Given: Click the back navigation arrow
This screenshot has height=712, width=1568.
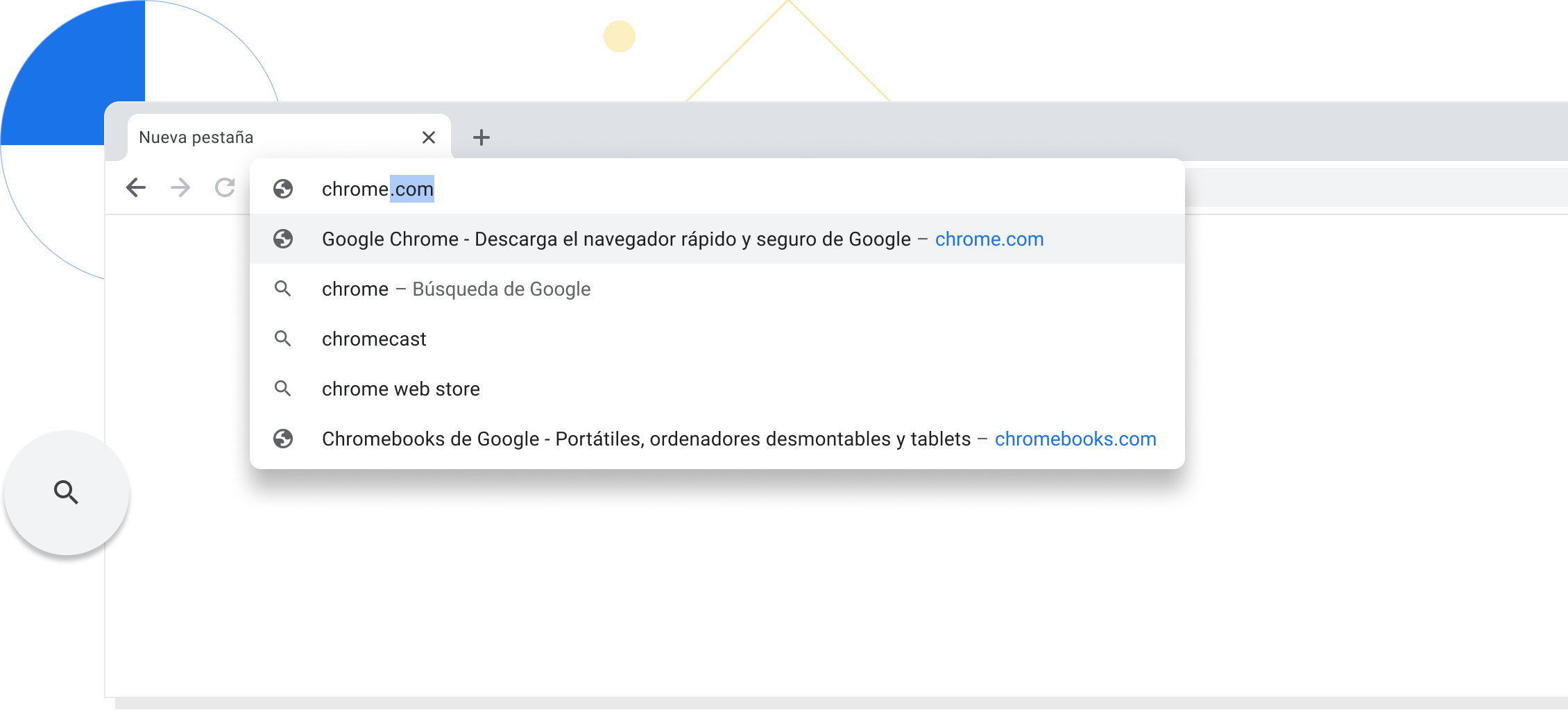Looking at the screenshot, I should (x=136, y=187).
